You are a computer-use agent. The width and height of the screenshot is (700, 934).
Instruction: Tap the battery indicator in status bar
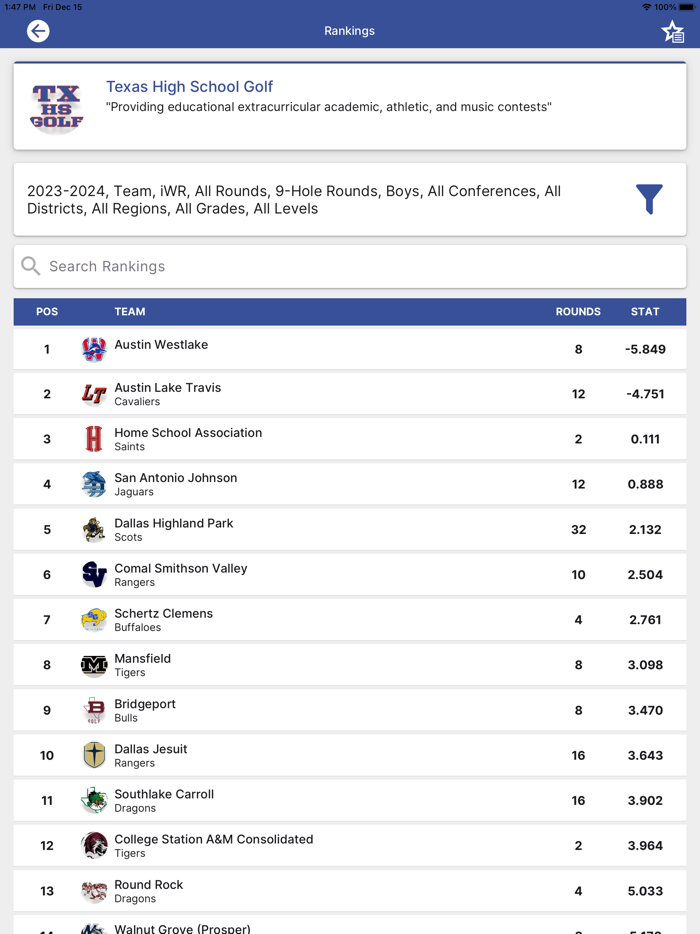pyautogui.click(x=689, y=6)
